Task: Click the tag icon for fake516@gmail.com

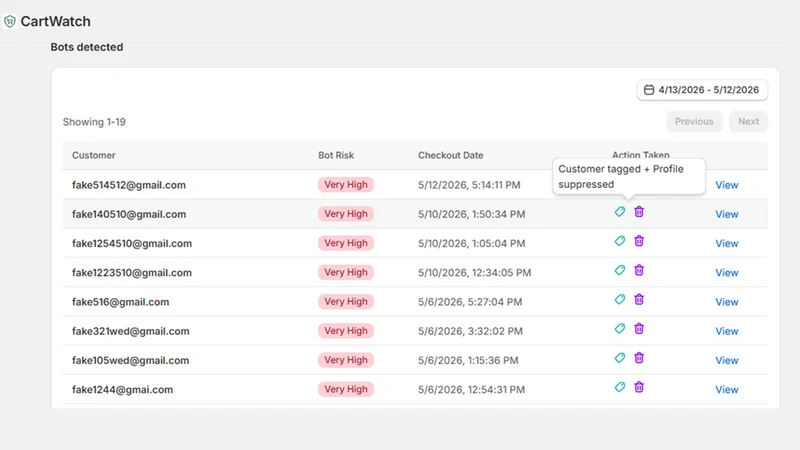Action: click(x=619, y=299)
